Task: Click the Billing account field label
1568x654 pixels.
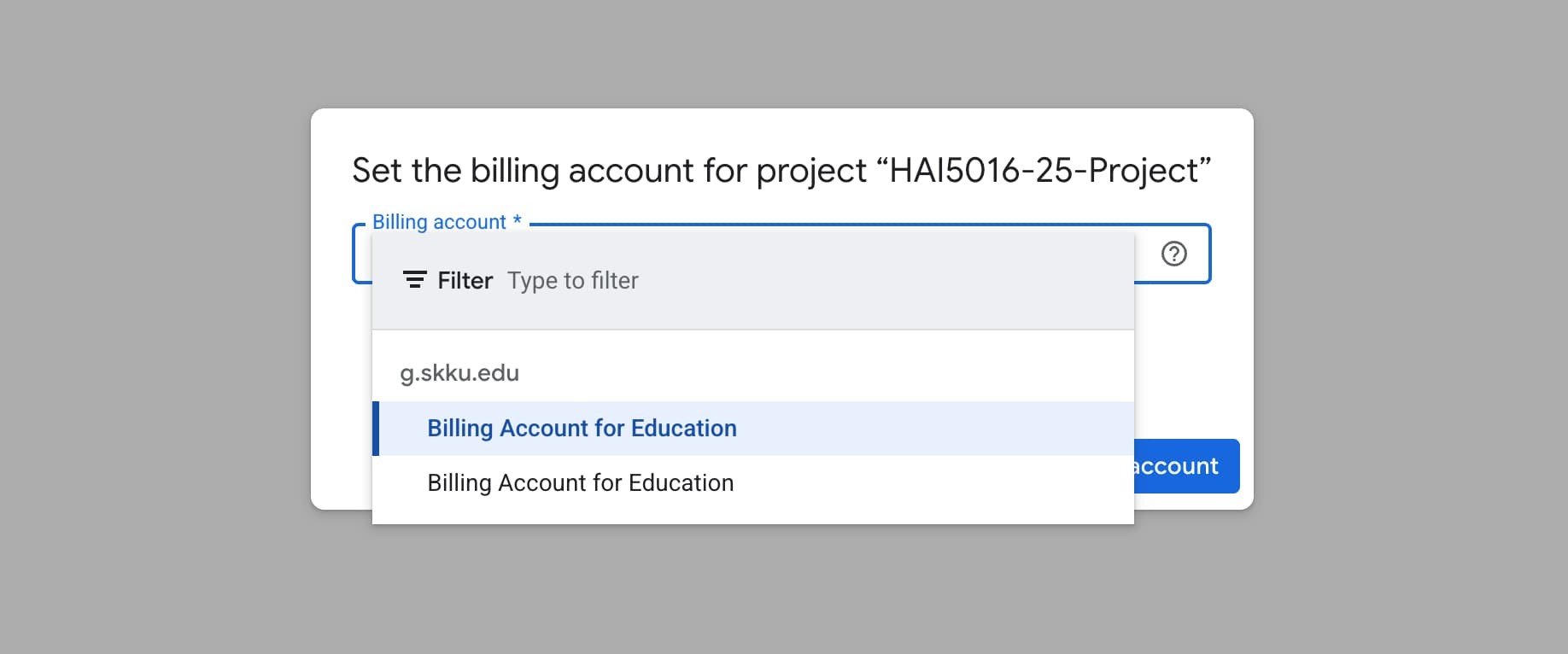Action: click(x=439, y=222)
